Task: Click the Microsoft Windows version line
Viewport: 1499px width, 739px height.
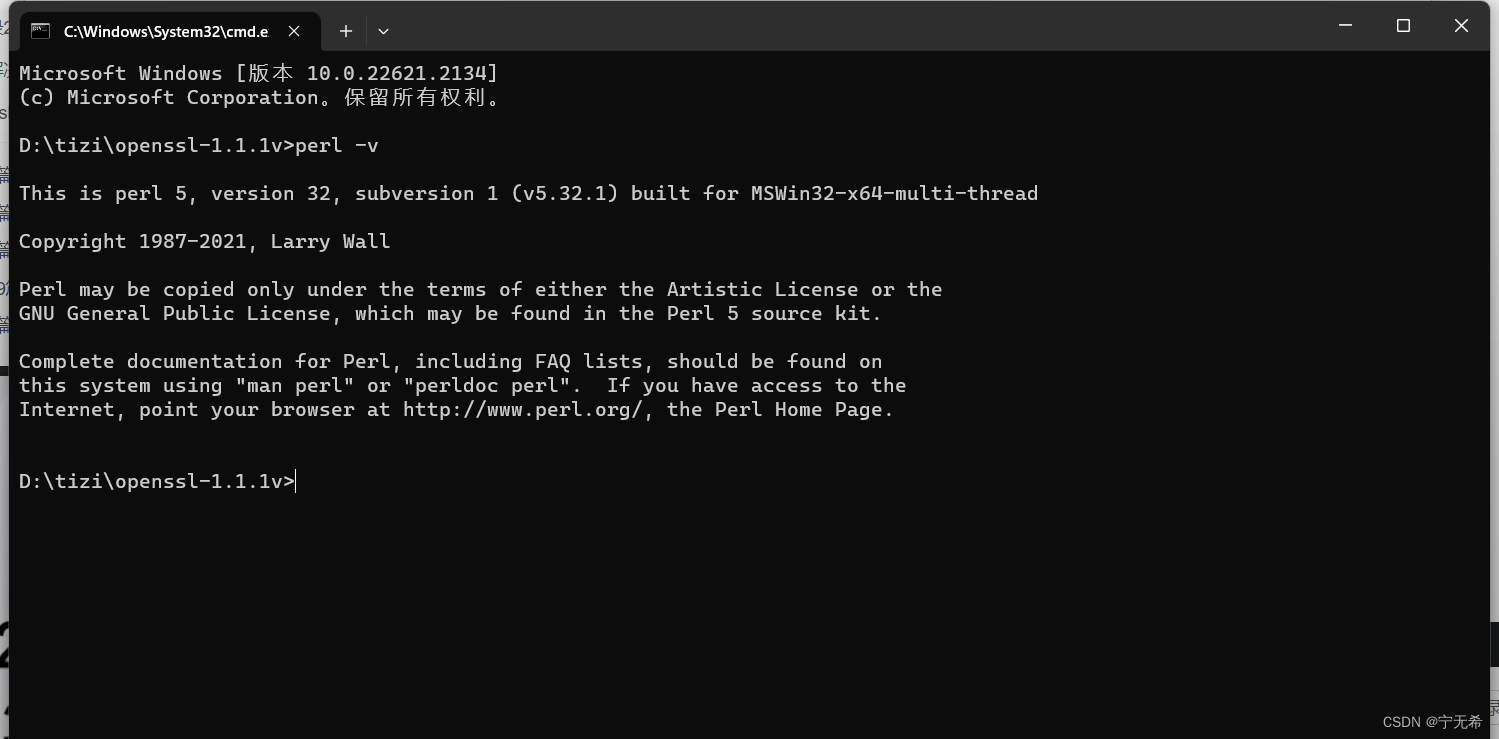Action: pos(258,74)
